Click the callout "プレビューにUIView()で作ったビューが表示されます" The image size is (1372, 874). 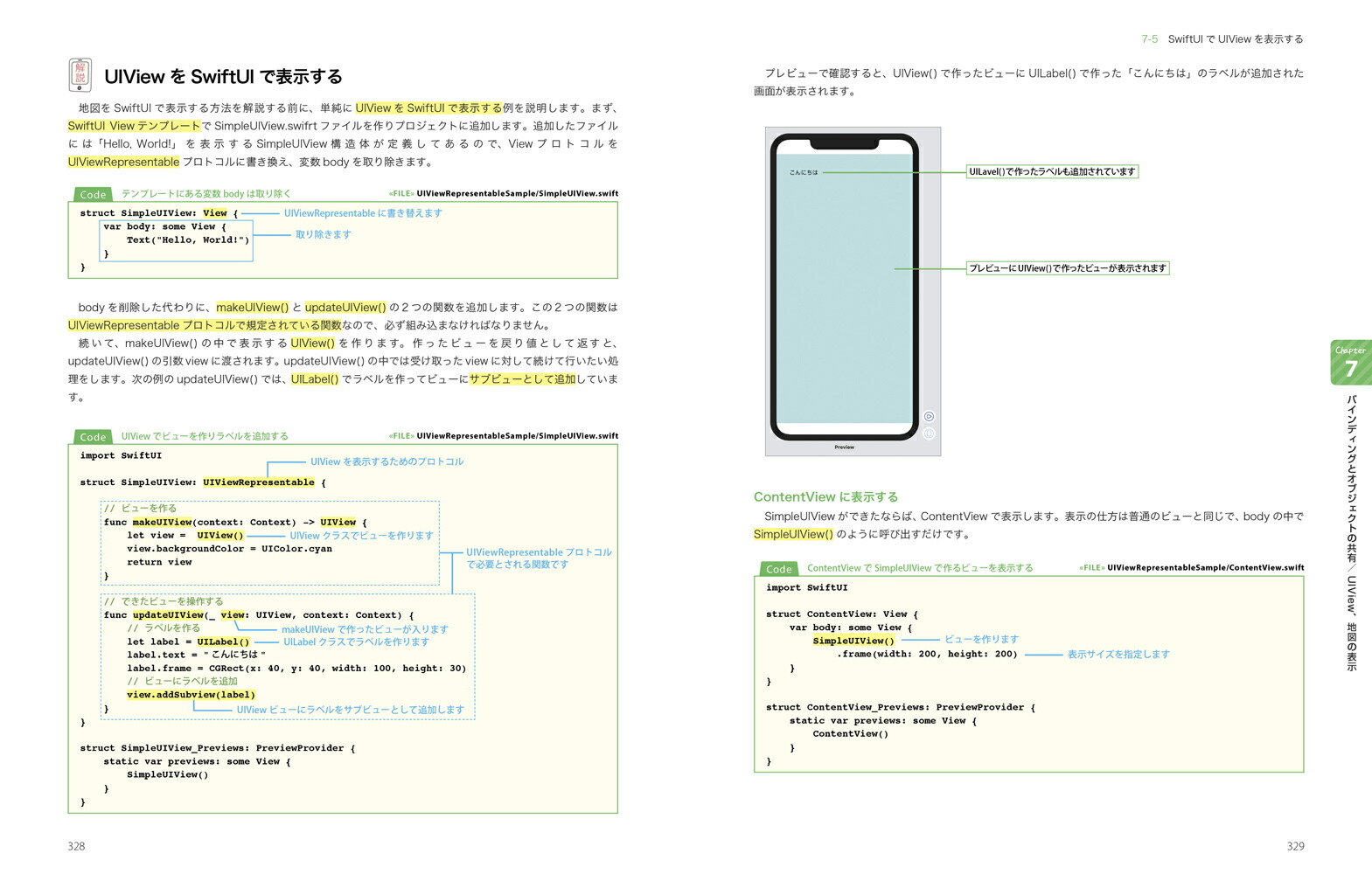coord(1067,268)
